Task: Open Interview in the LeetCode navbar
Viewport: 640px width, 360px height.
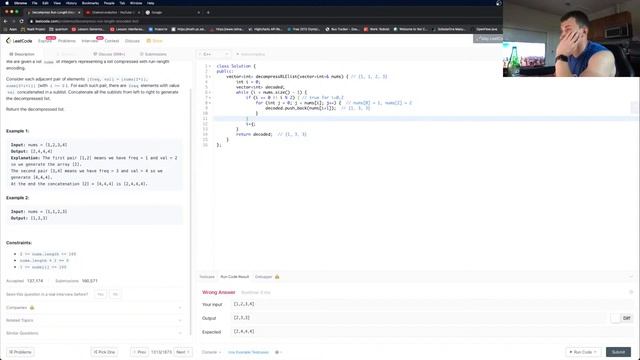Action: click(89, 41)
